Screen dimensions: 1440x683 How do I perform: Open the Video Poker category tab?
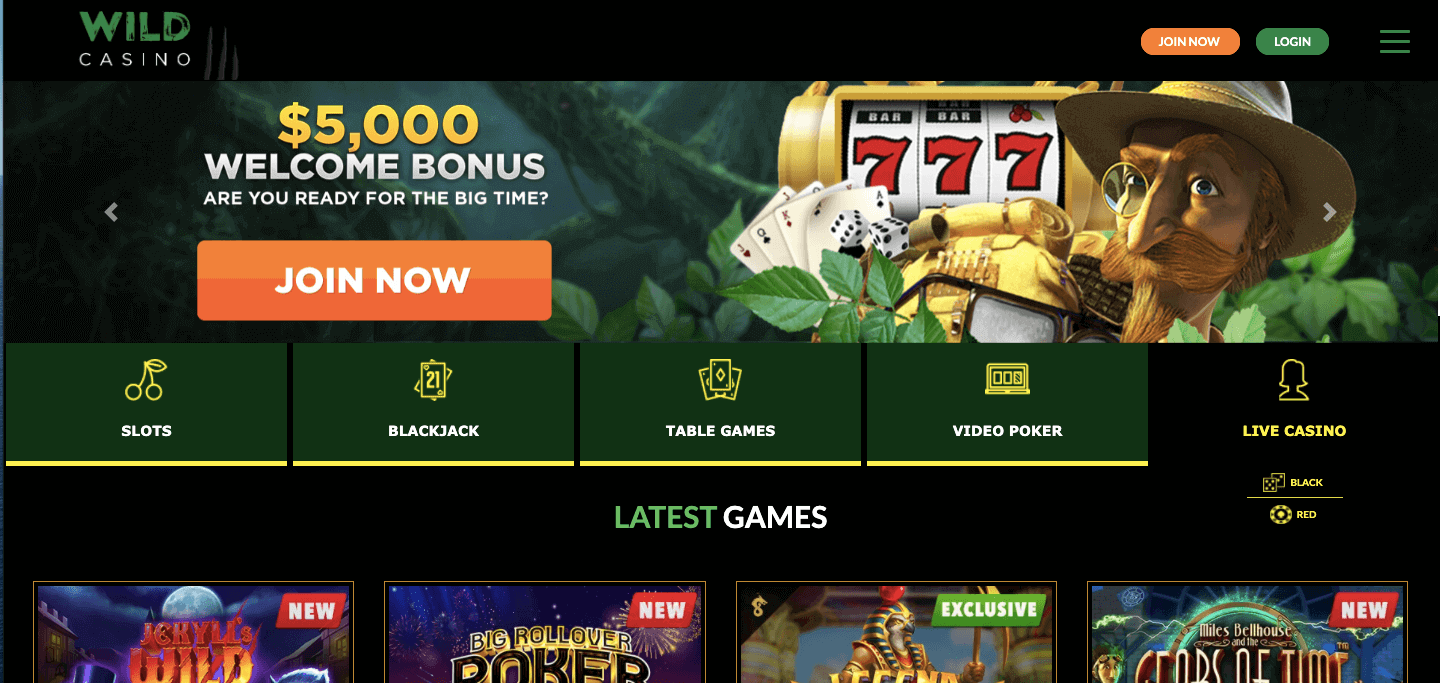[x=1007, y=404]
